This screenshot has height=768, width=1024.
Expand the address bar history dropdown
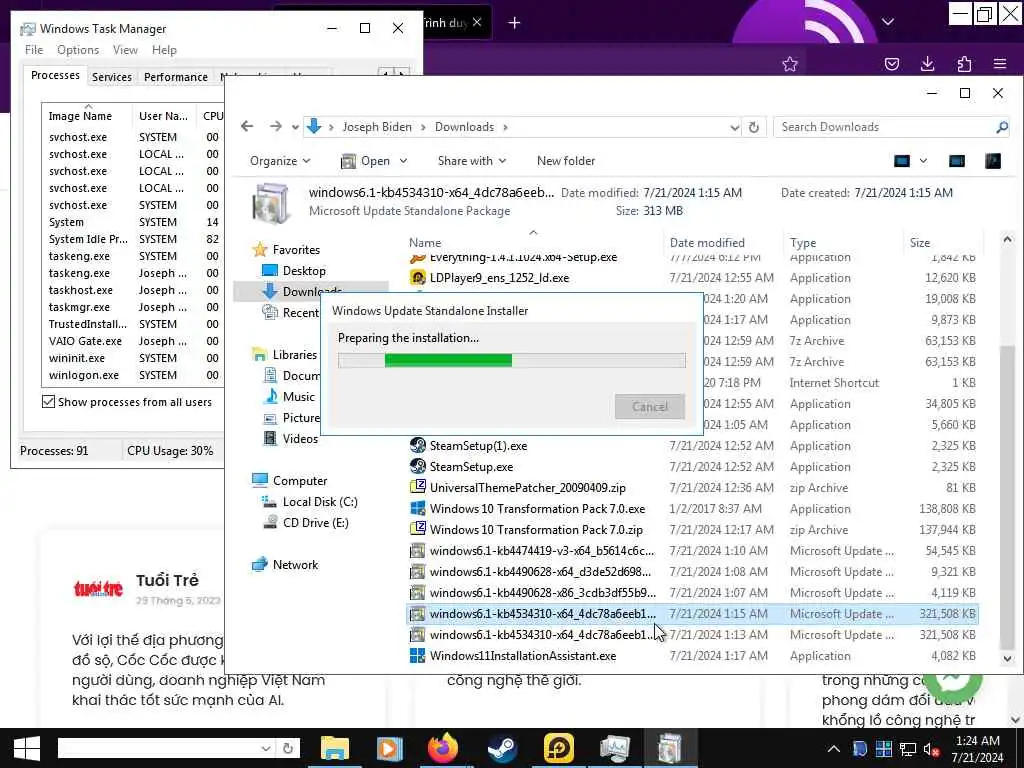coord(734,127)
